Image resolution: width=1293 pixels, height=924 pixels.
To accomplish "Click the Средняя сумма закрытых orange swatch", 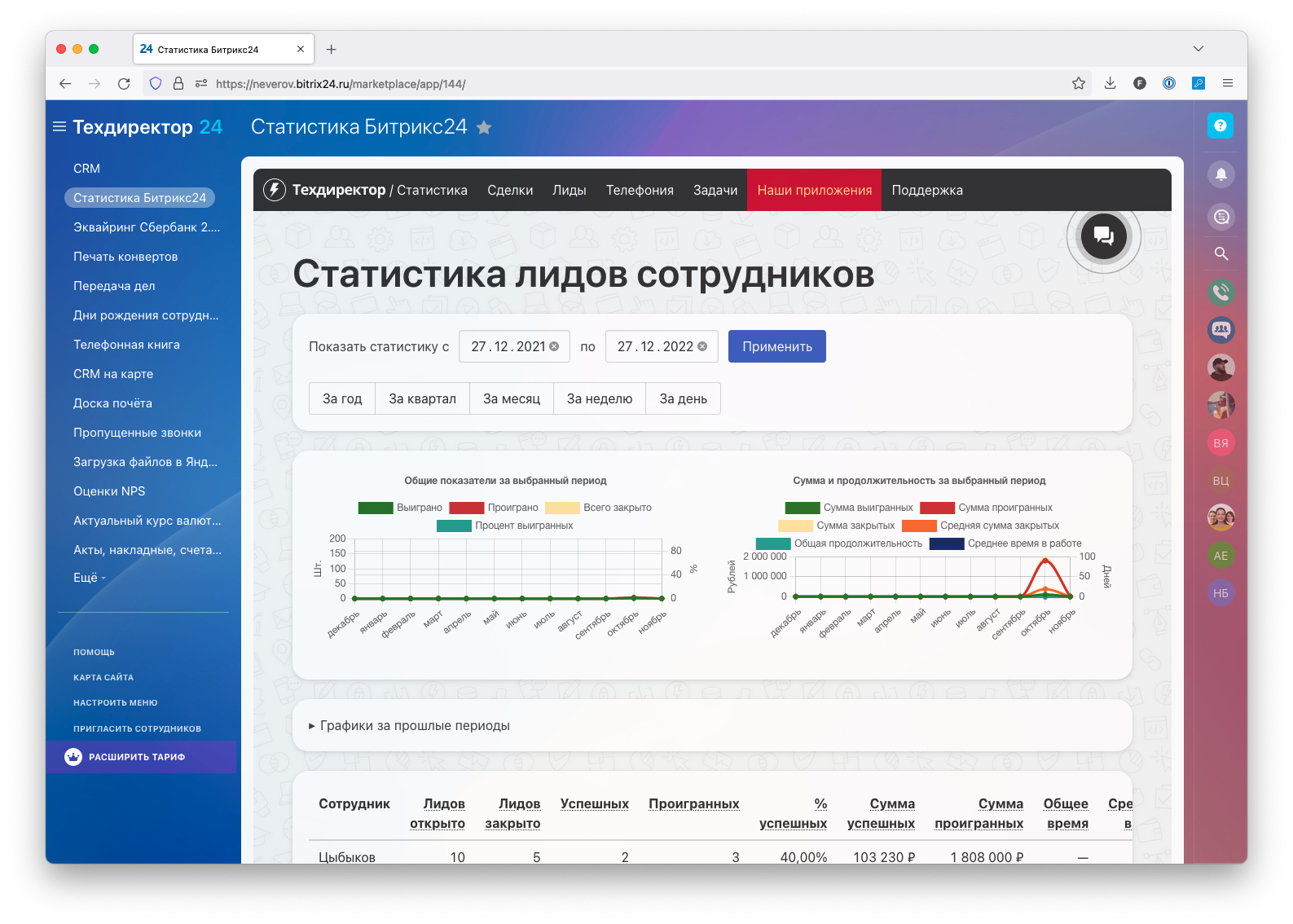I will coord(919,526).
